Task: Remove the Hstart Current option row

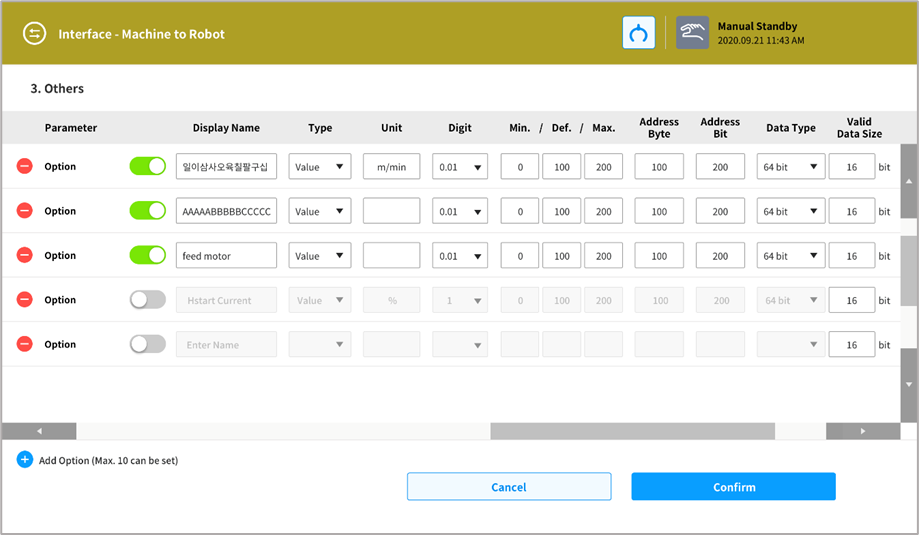Action: coord(25,300)
